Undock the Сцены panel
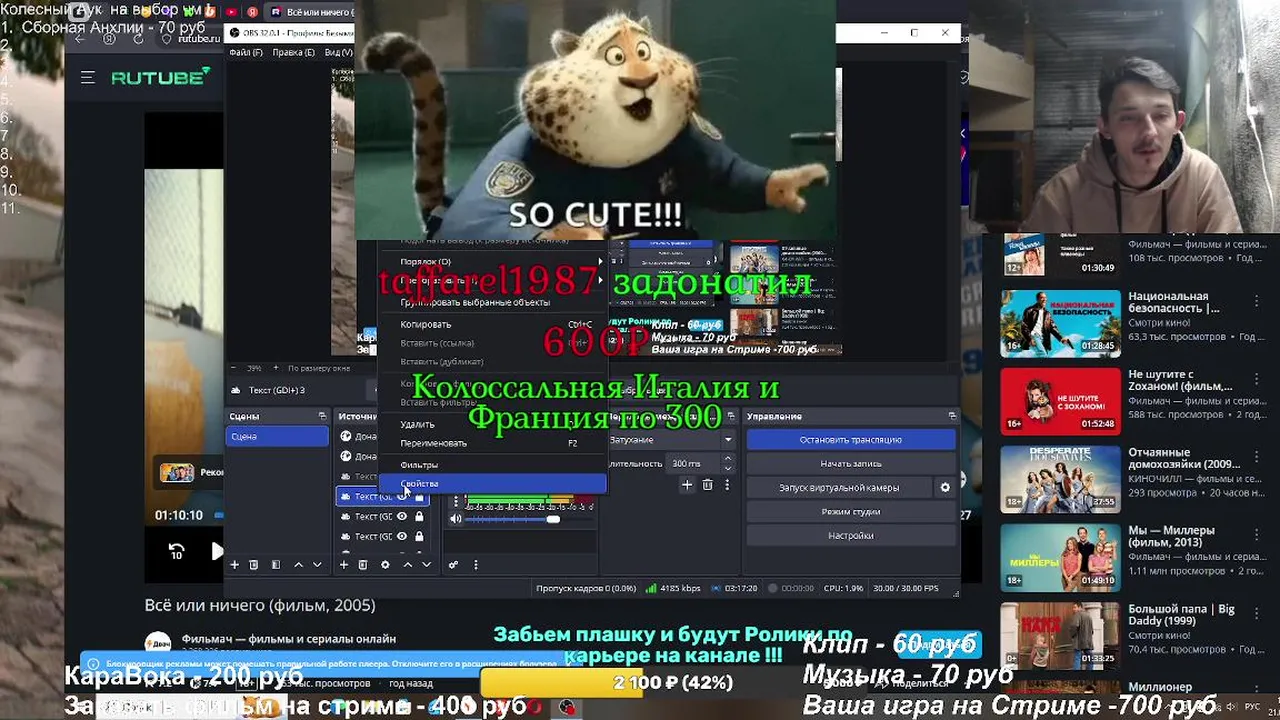This screenshot has height=720, width=1280. pos(322,416)
